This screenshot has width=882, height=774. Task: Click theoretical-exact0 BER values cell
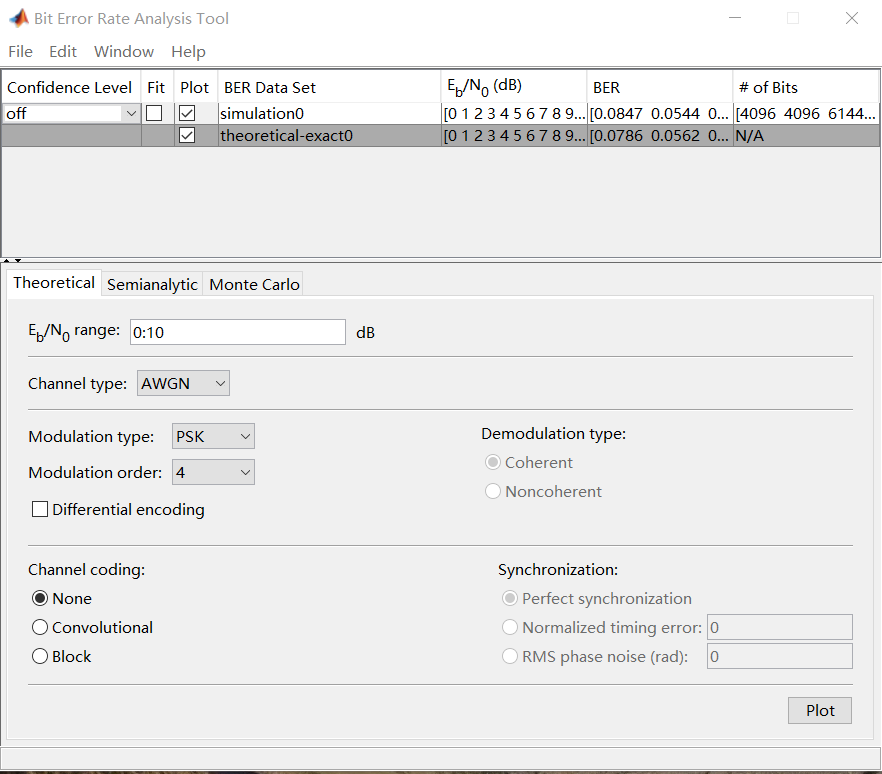click(x=660, y=136)
